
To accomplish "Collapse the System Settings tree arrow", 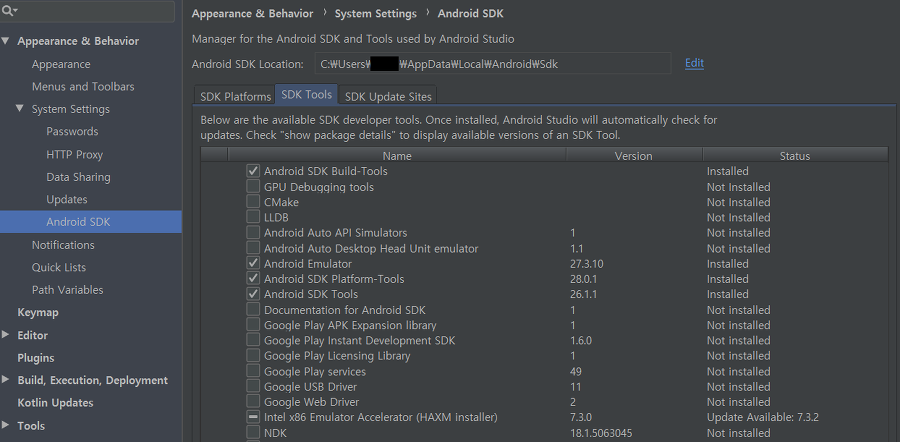I will click(x=20, y=108).
